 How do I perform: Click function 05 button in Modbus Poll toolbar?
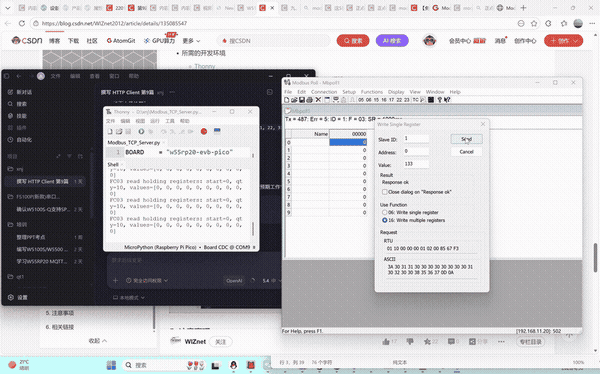coord(361,100)
